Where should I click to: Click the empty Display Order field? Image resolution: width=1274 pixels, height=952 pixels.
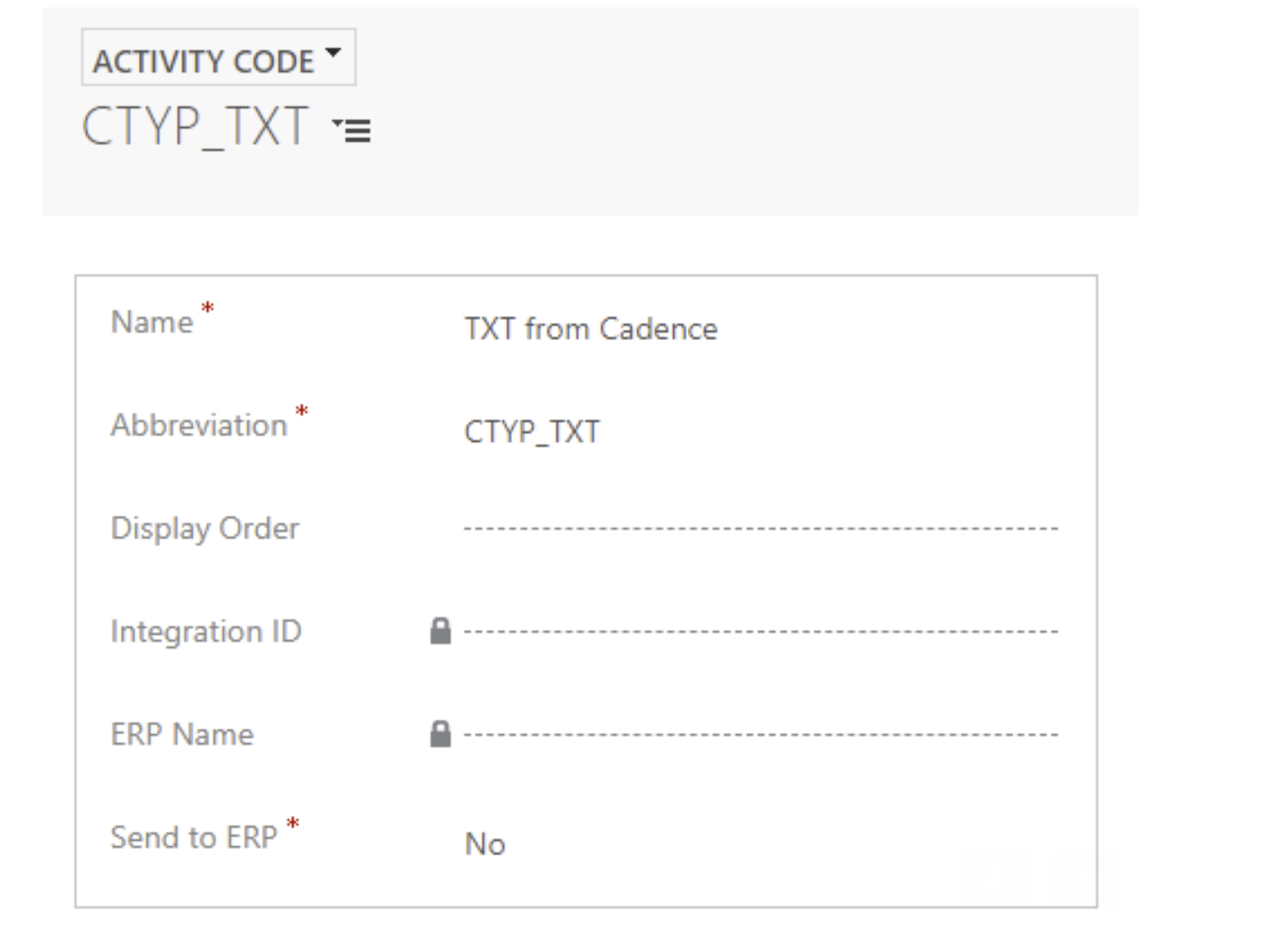[x=761, y=529]
